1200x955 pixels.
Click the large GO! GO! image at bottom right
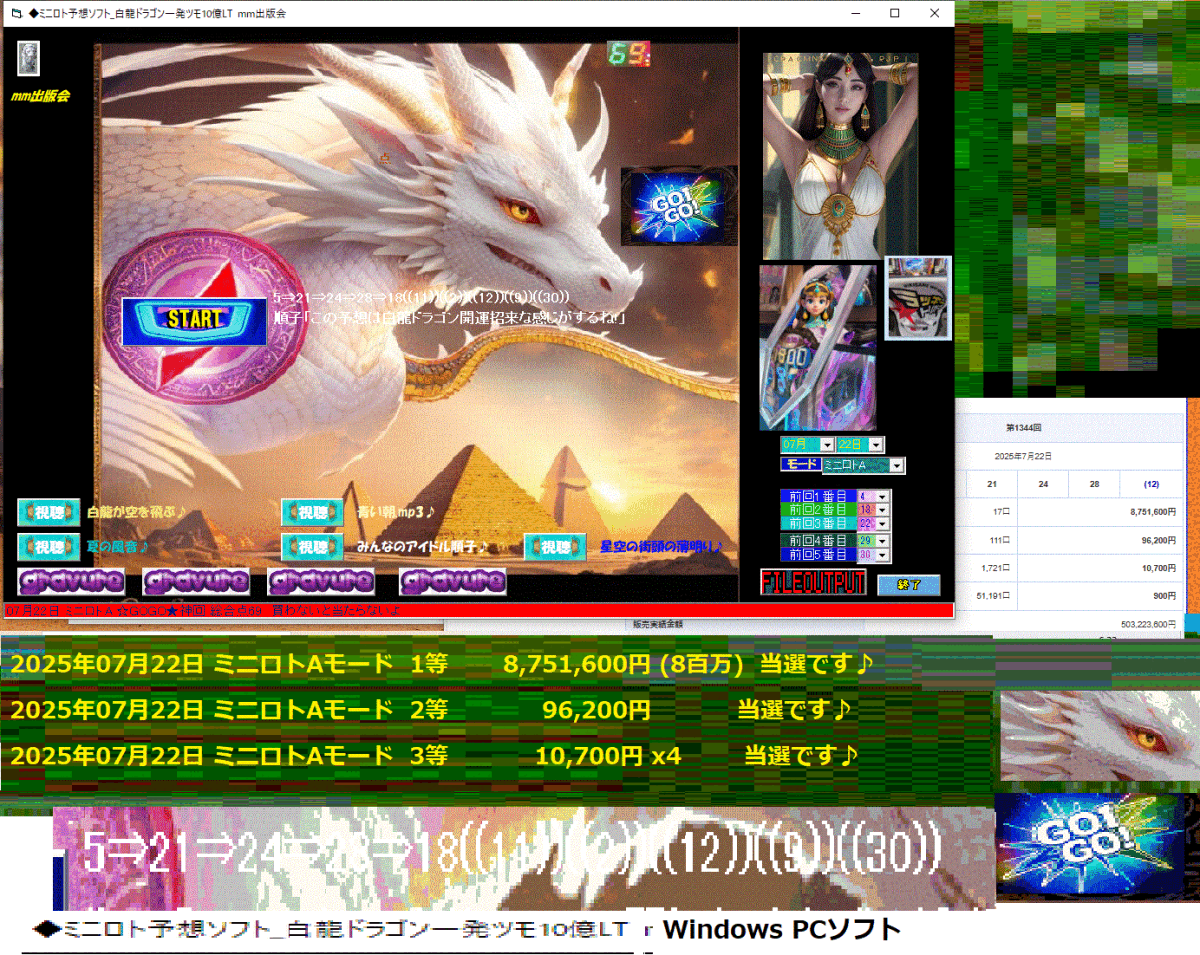(x=1097, y=845)
